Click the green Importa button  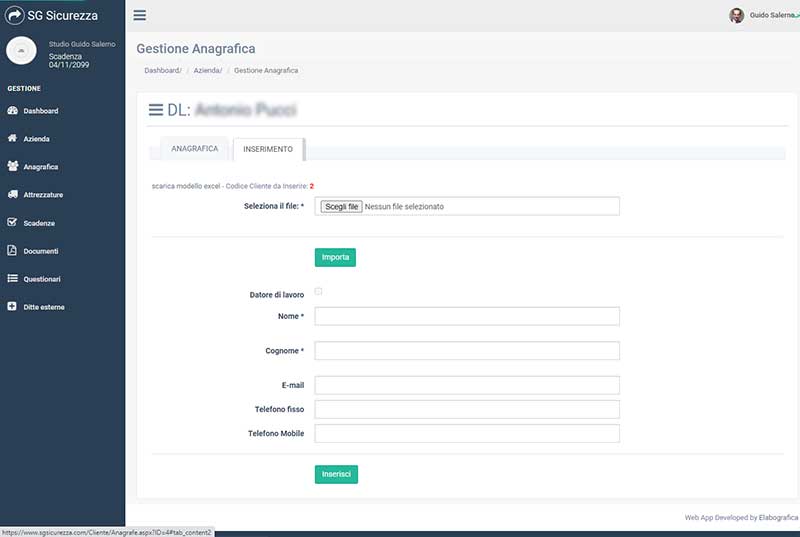335,258
